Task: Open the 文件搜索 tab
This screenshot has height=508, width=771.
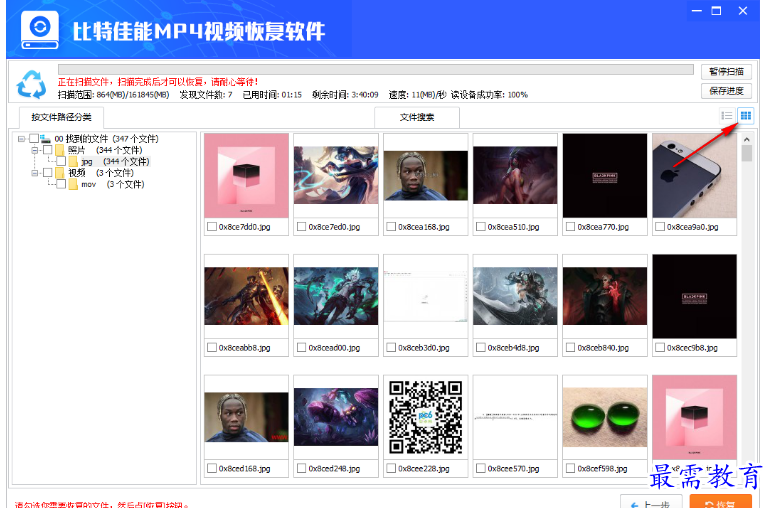Action: coord(417,117)
